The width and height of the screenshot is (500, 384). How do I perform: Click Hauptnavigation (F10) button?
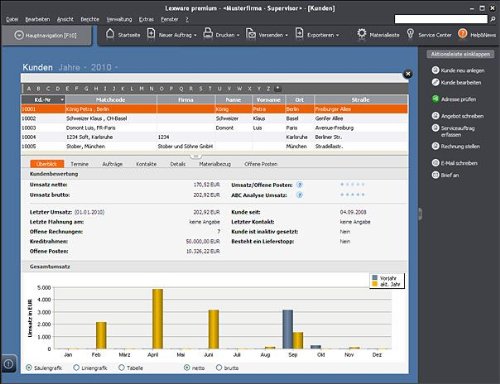point(46,35)
